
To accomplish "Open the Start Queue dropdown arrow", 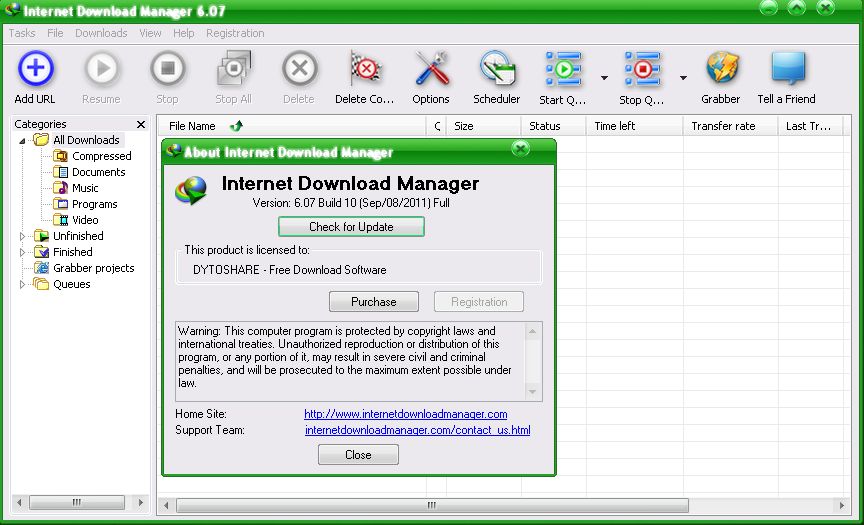I will coord(604,78).
